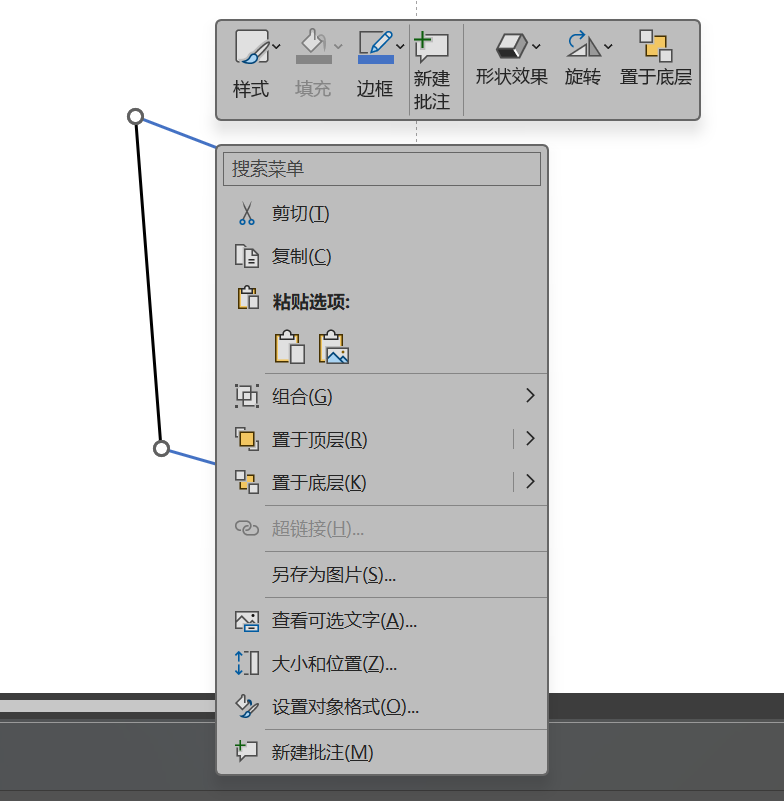
Task: Select the top circular handle of the line
Action: 135,117
